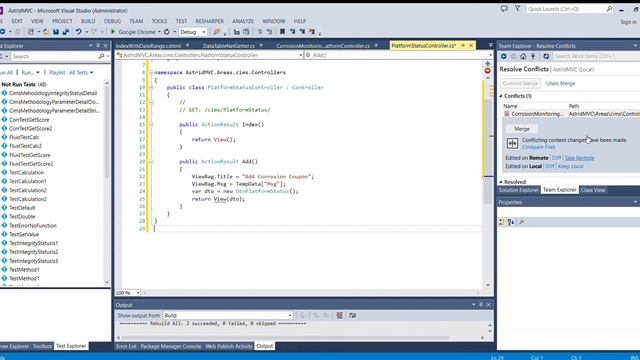Click the feedback icon near Quick Launch
This screenshot has width=640, height=360.
(504, 9)
